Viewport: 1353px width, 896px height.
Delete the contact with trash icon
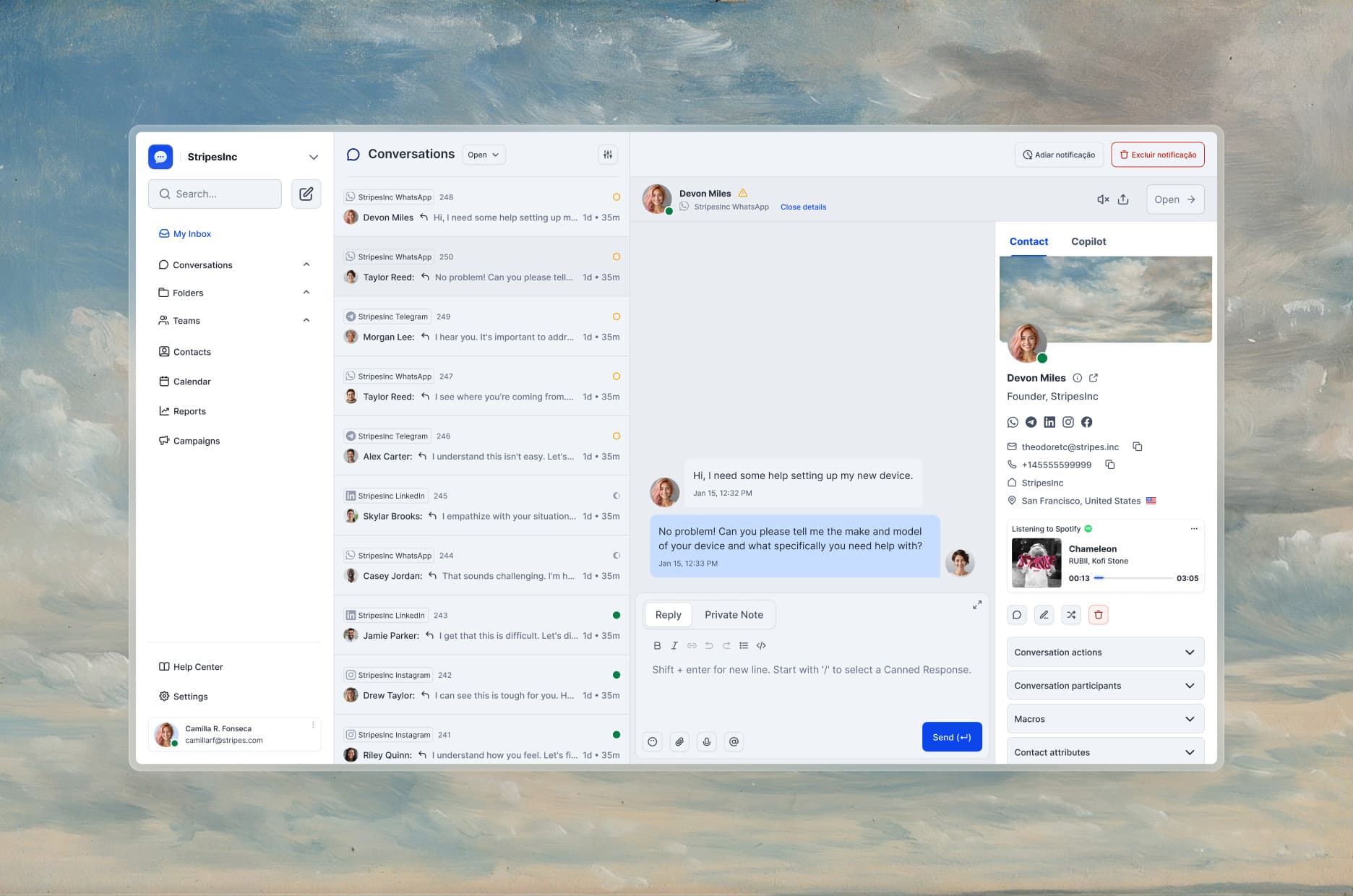(x=1099, y=615)
